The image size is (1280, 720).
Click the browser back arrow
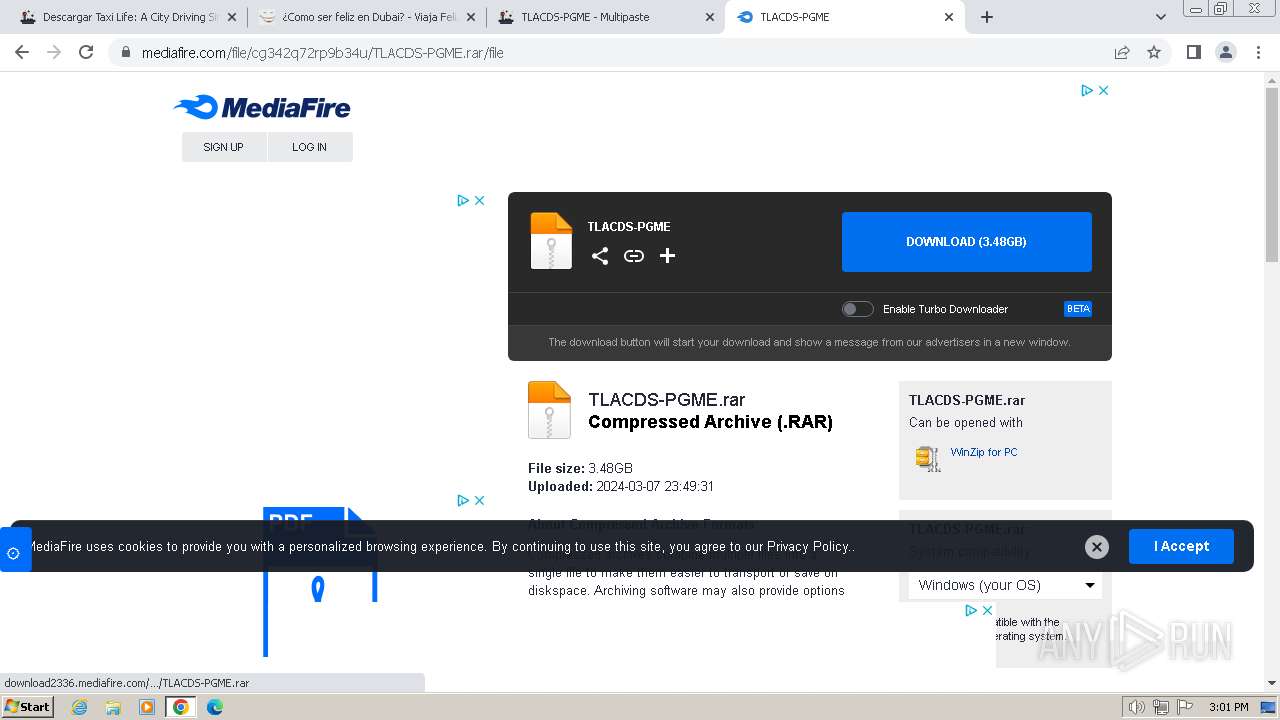tap(22, 52)
